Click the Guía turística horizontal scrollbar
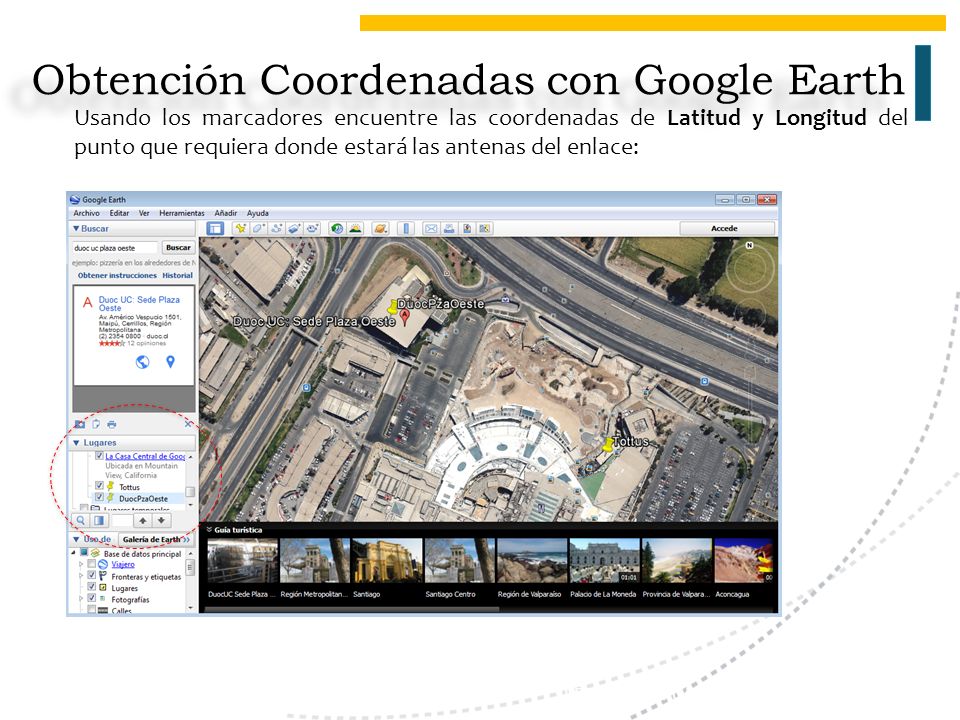960x720 pixels. (352, 609)
